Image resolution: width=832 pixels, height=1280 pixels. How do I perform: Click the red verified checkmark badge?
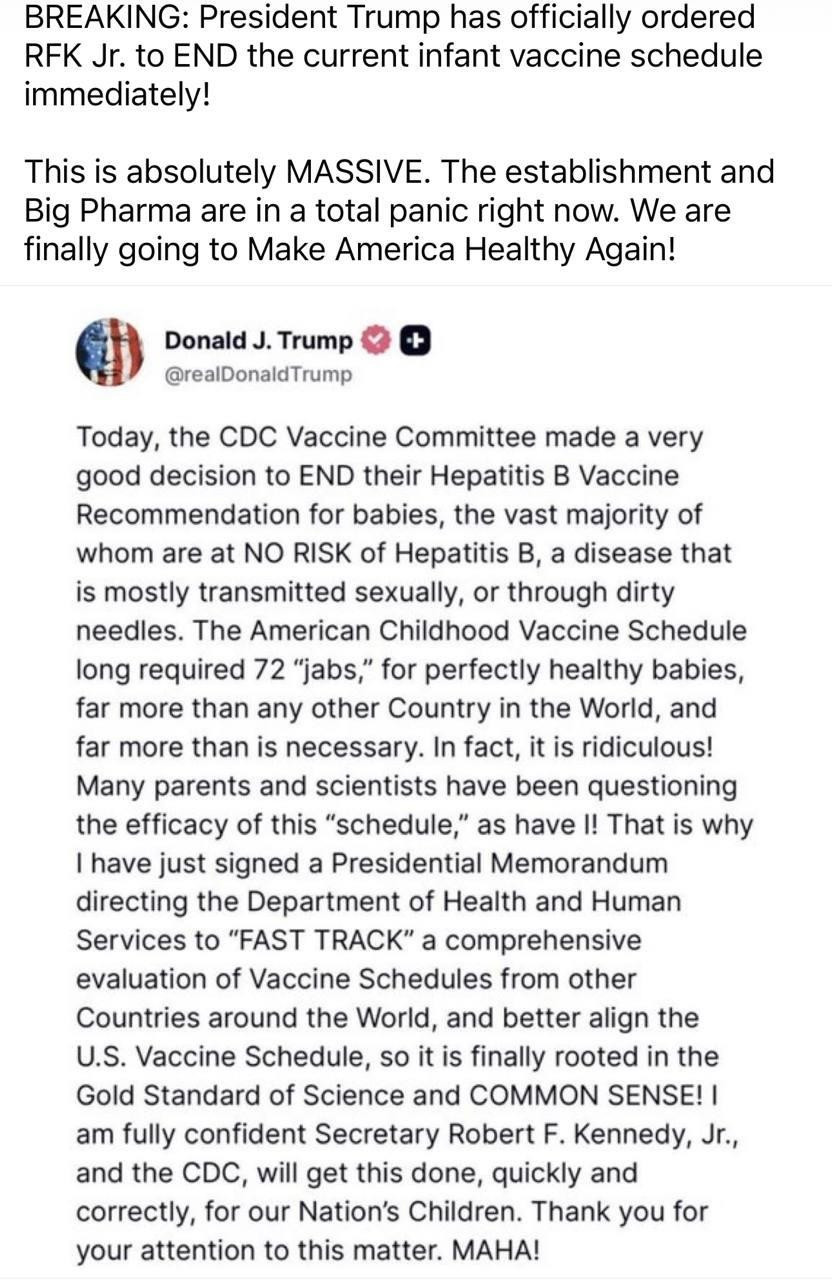point(375,342)
